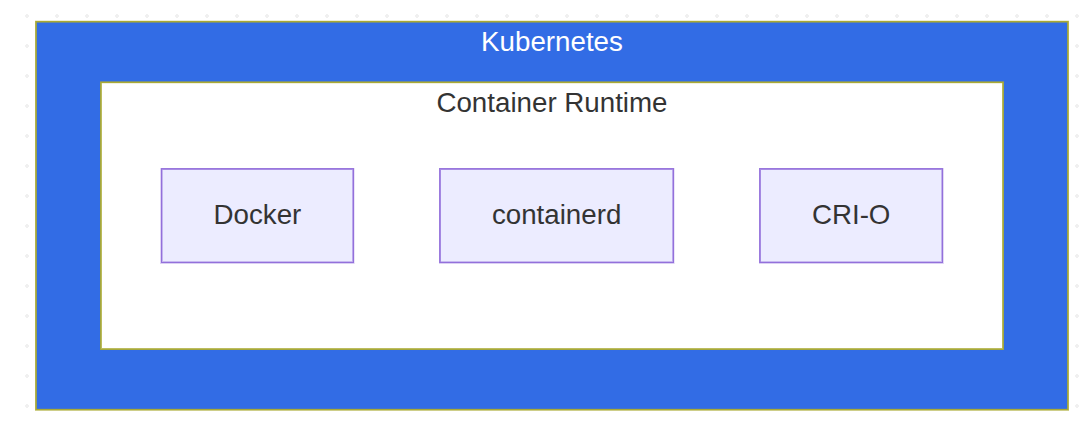Click white space right of CRI-O node

pyautogui.click(x=972, y=215)
